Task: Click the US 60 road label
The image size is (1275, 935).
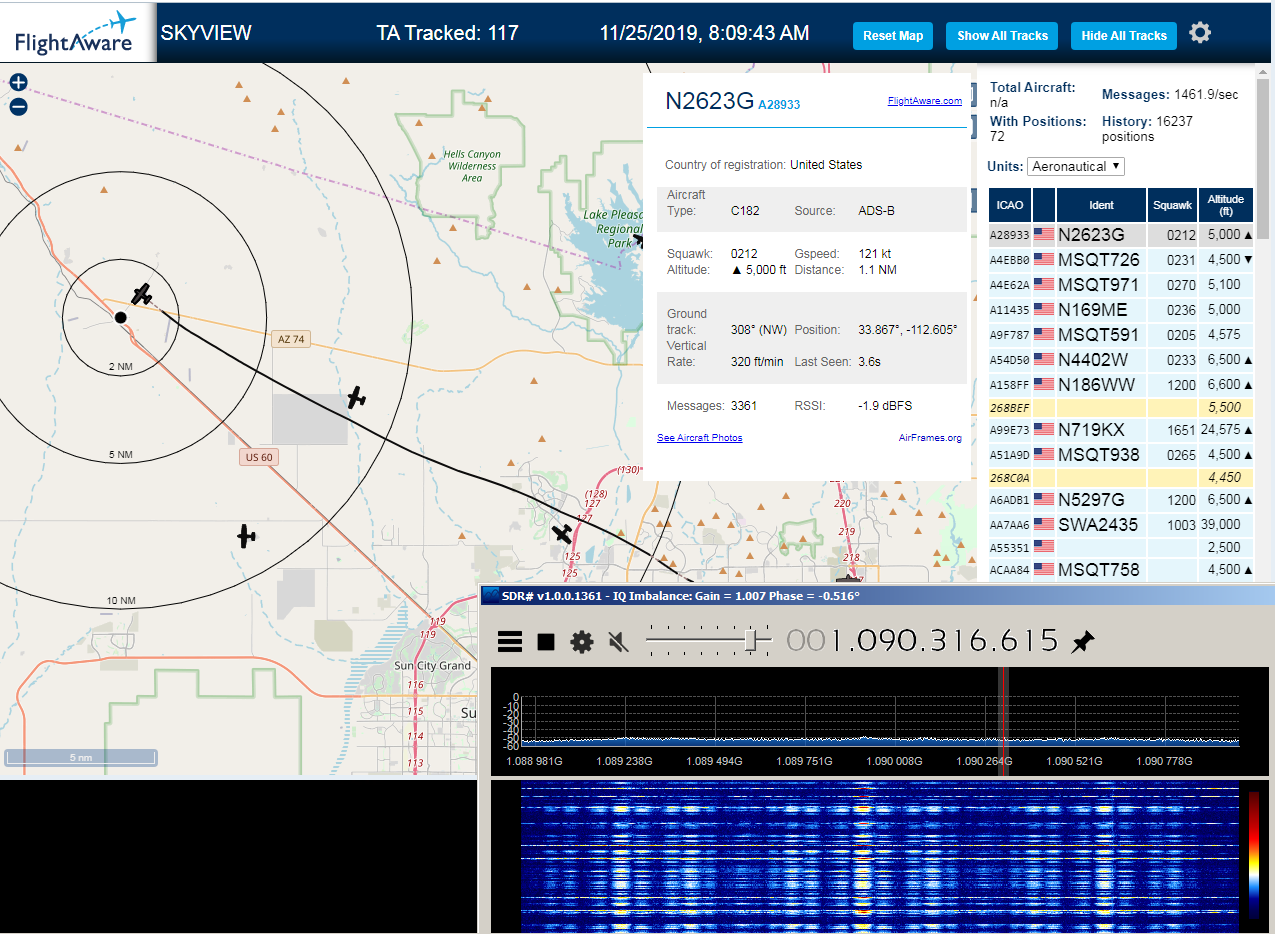Action: (x=258, y=458)
